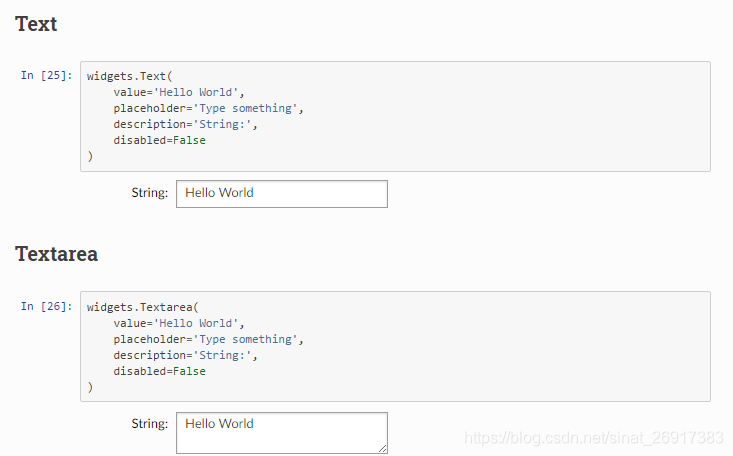The height and width of the screenshot is (456, 733).
Task: Click description='String:' line in cell 26
Action: pyautogui.click(x=185, y=355)
